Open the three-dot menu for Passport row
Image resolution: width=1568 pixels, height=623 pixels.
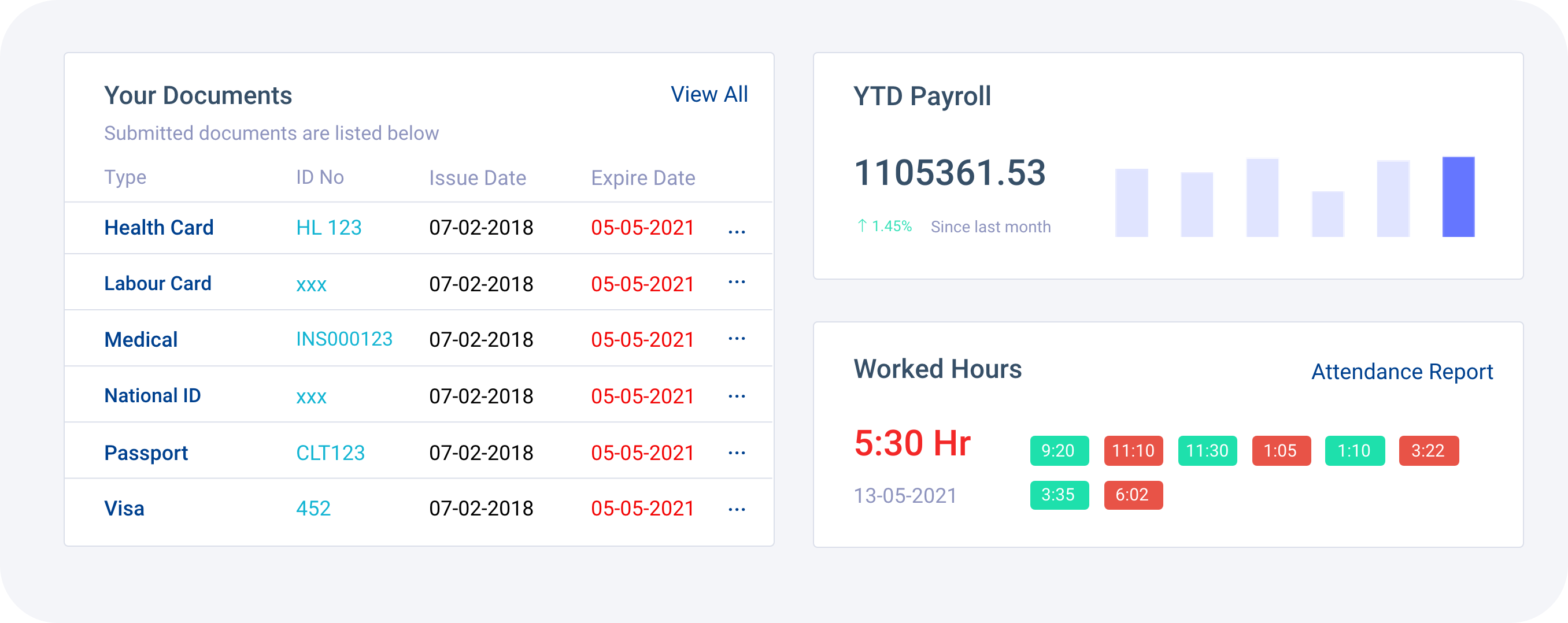[x=737, y=453]
